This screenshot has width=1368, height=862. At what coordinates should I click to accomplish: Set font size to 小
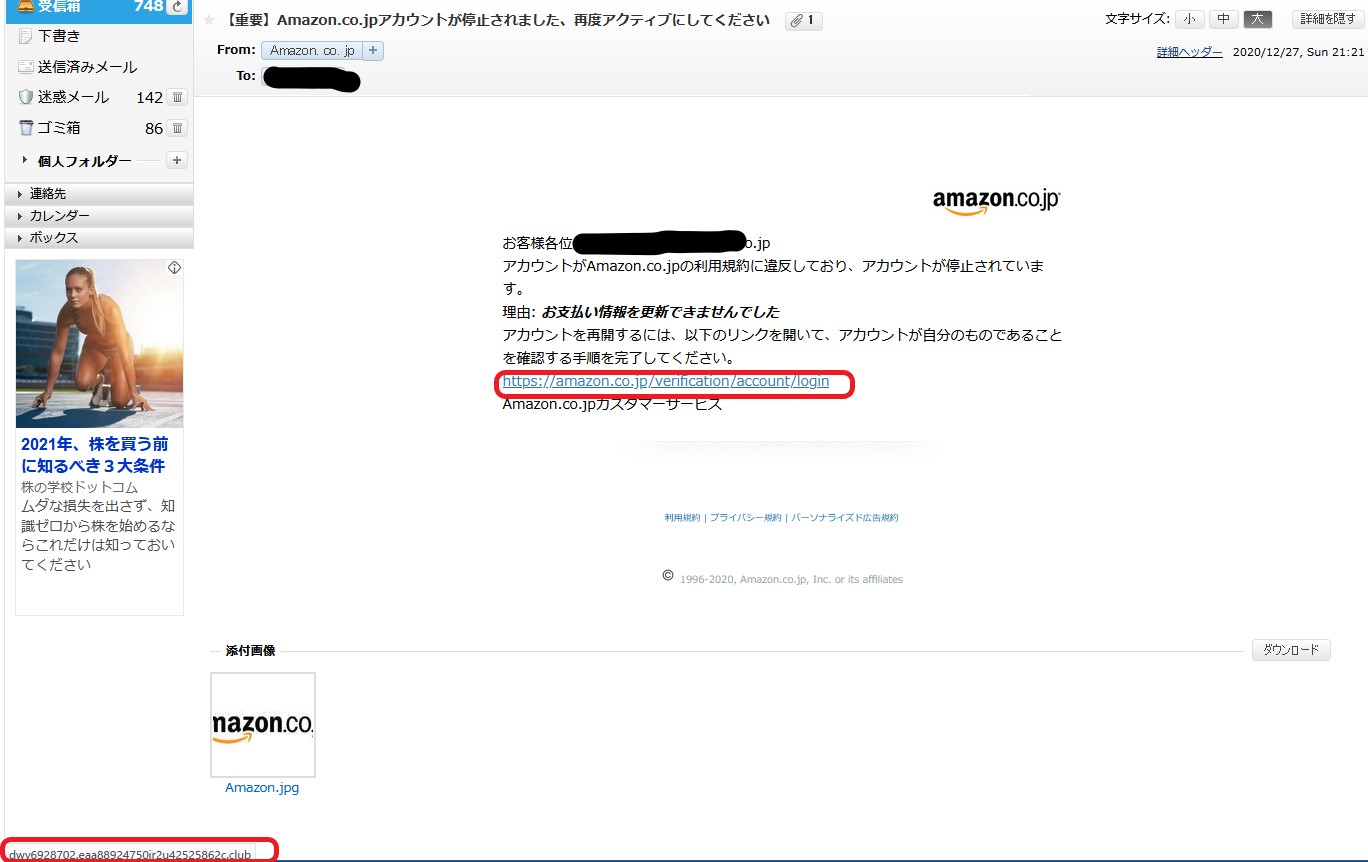tap(1190, 19)
